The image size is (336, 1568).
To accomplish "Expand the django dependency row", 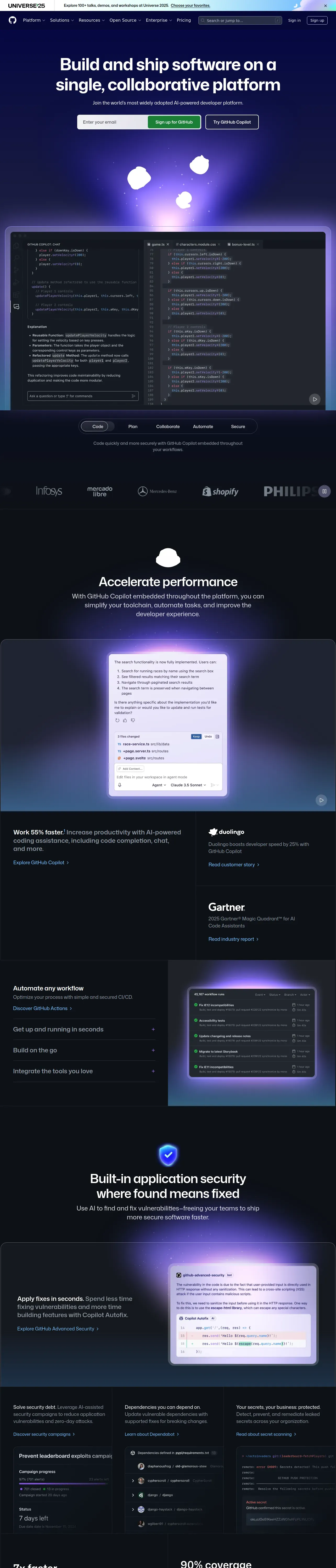I will point(133,1495).
